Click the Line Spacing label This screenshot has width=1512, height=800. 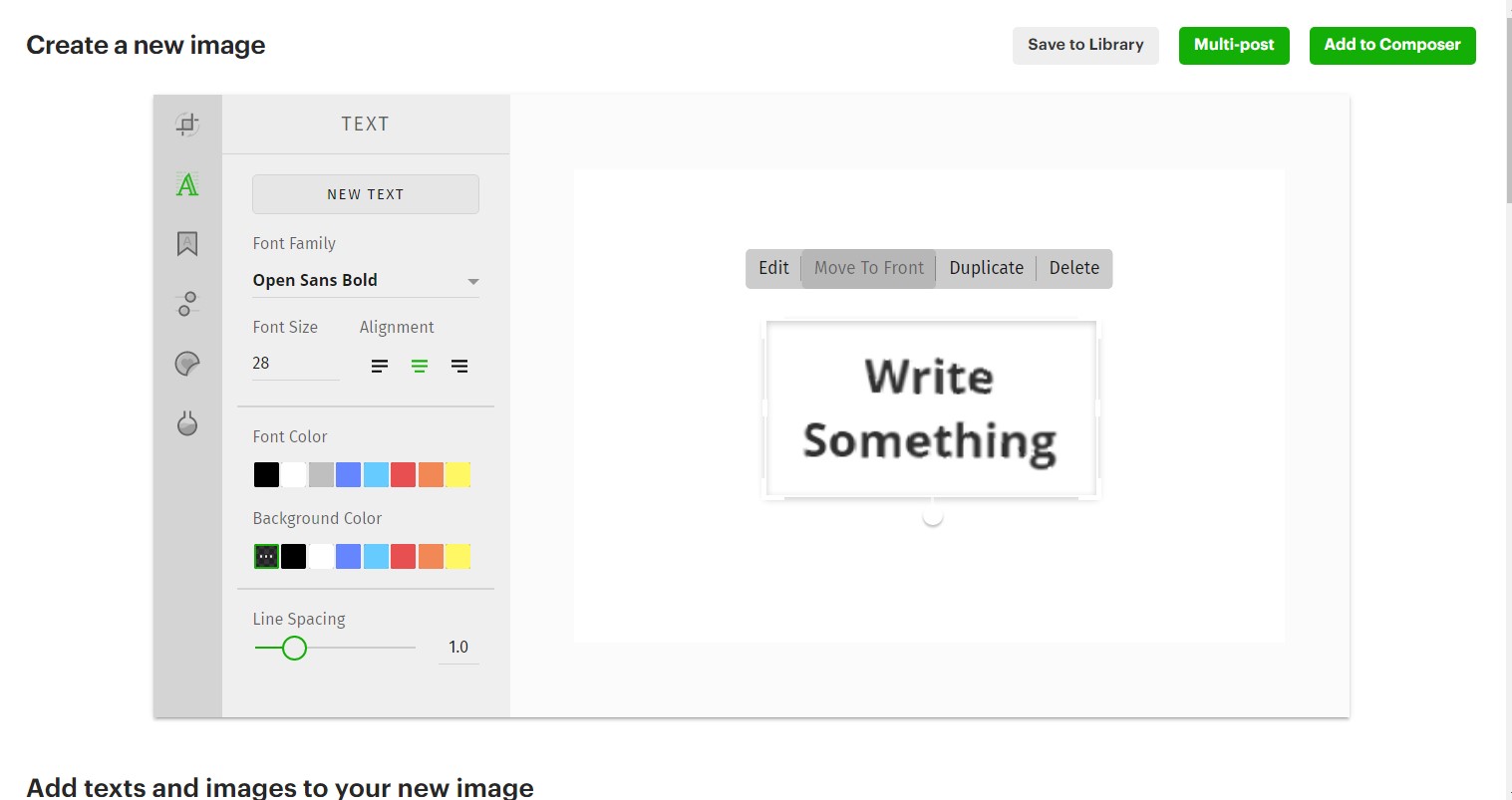point(299,619)
